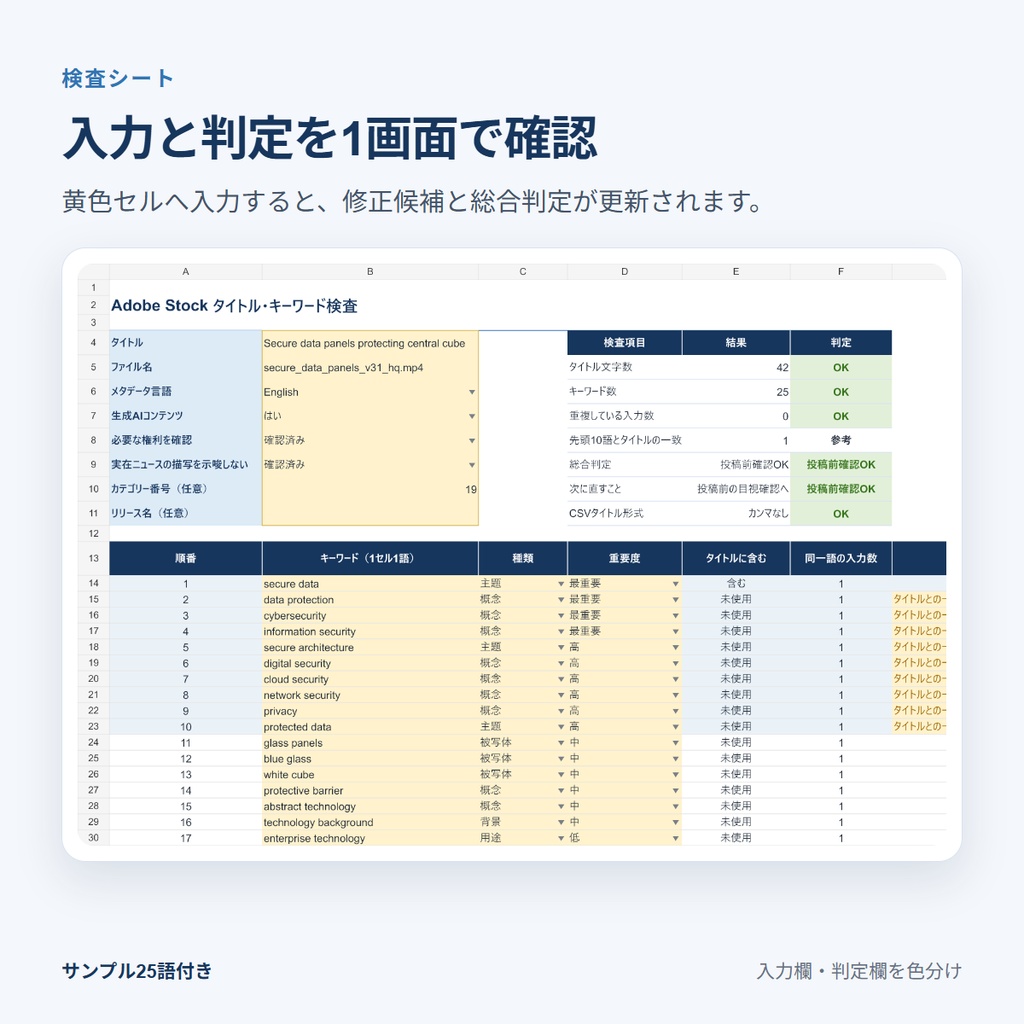Click the keyword cell 'cloud security'
The image size is (1024, 1024).
pos(370,679)
